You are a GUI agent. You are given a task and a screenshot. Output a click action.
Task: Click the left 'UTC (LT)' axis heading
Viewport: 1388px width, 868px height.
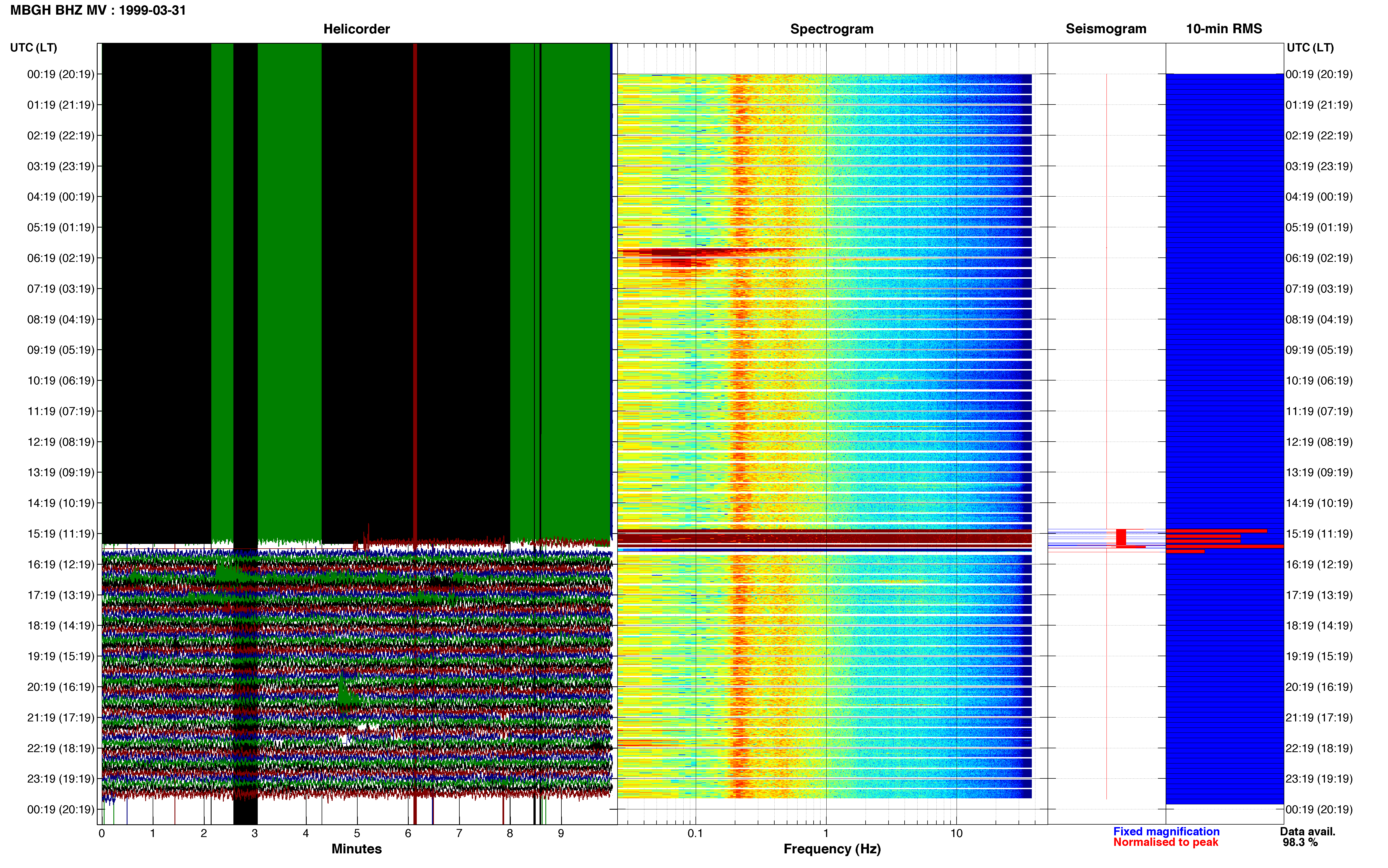point(33,48)
